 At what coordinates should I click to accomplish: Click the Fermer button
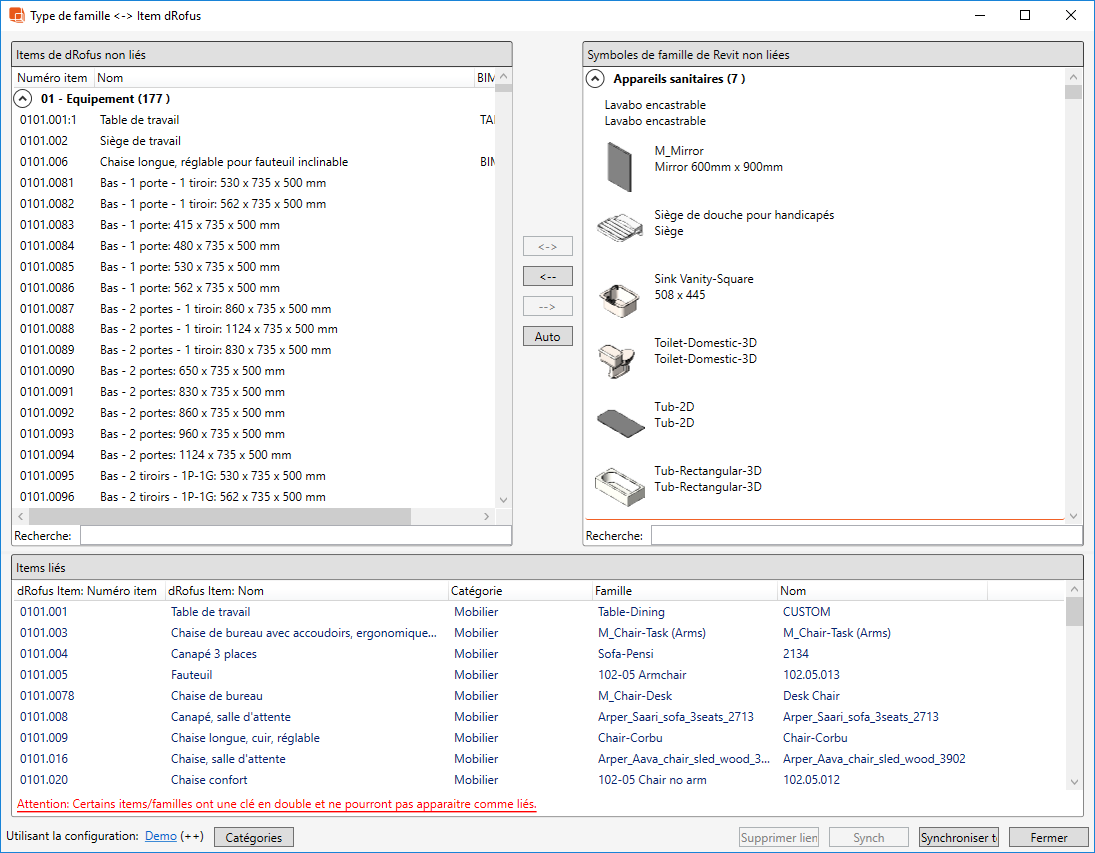pos(1048,837)
